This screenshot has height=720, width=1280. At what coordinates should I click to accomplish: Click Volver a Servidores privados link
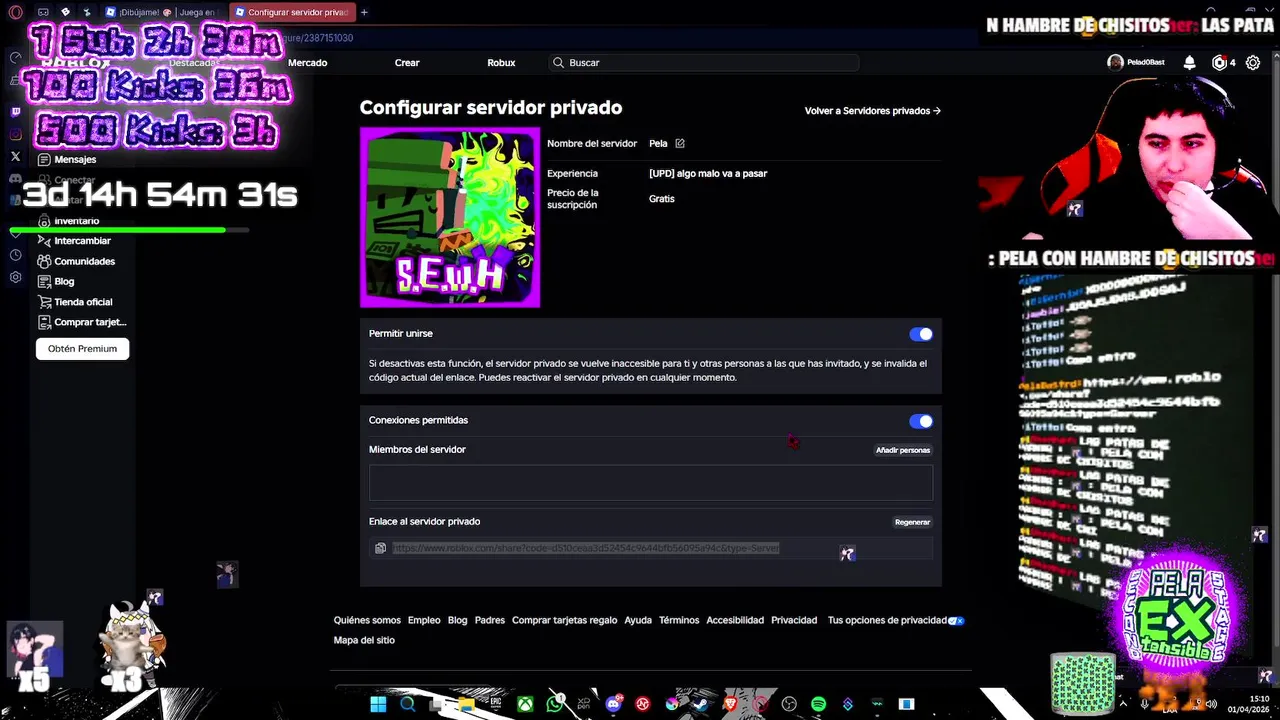(x=872, y=111)
